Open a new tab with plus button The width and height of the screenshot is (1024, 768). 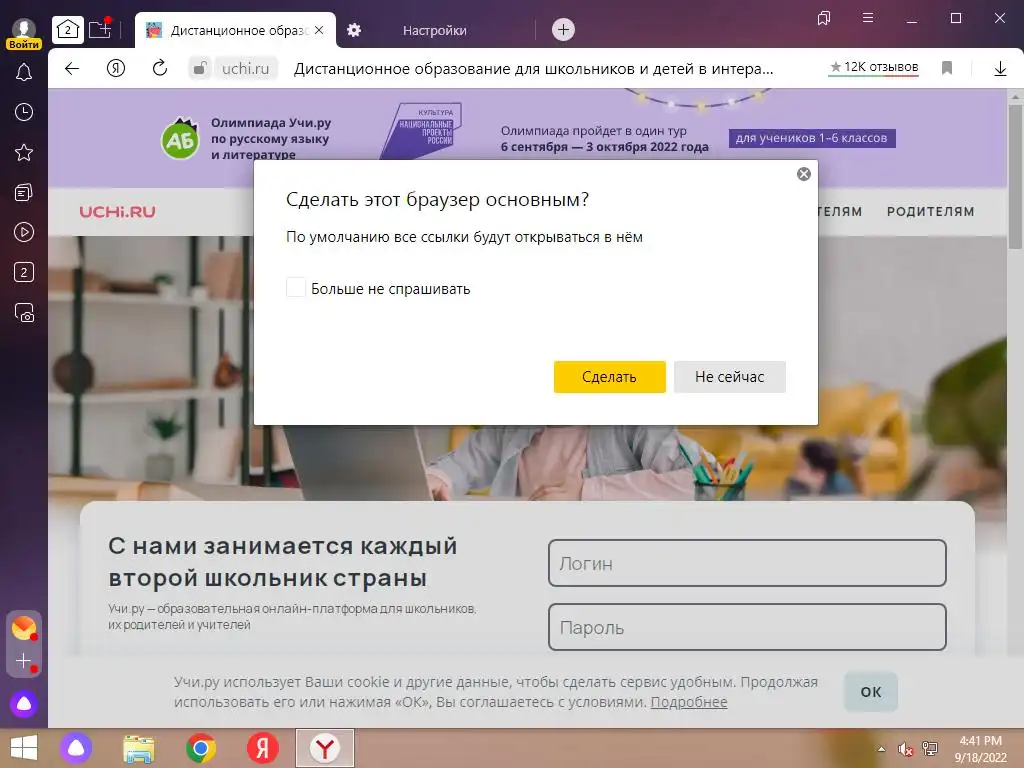(x=563, y=29)
